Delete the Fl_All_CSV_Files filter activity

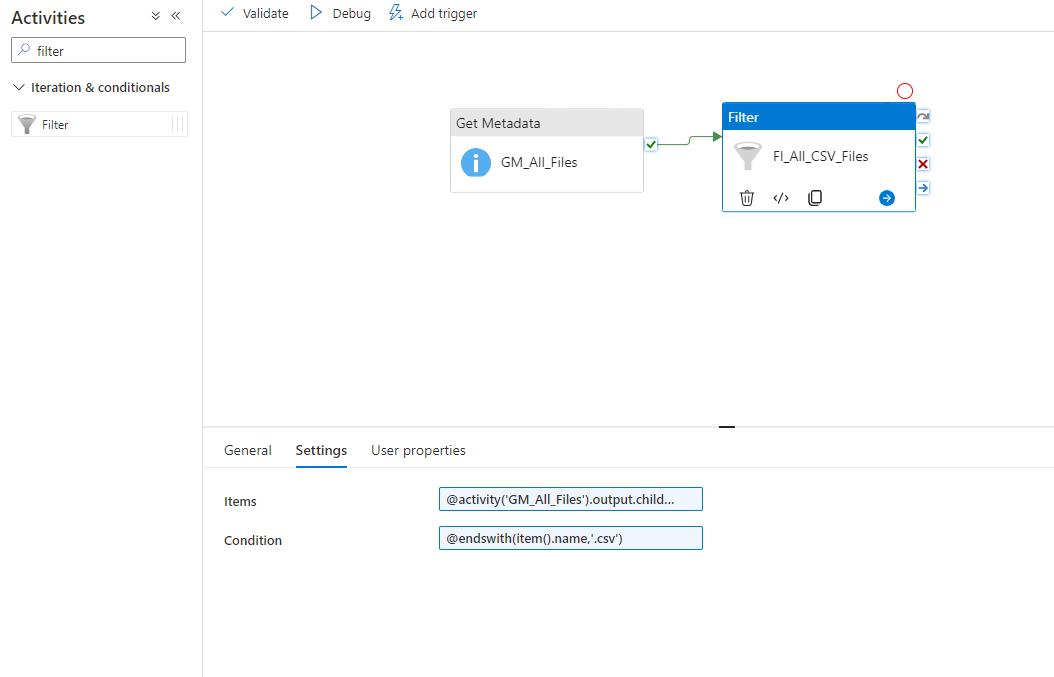(x=746, y=197)
